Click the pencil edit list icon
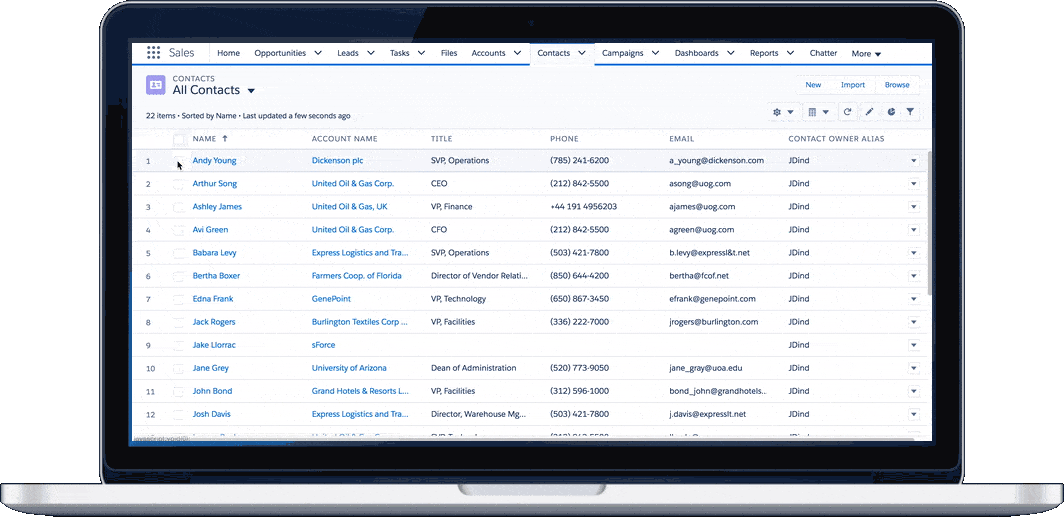Viewport: 1064px width, 517px height. click(869, 112)
